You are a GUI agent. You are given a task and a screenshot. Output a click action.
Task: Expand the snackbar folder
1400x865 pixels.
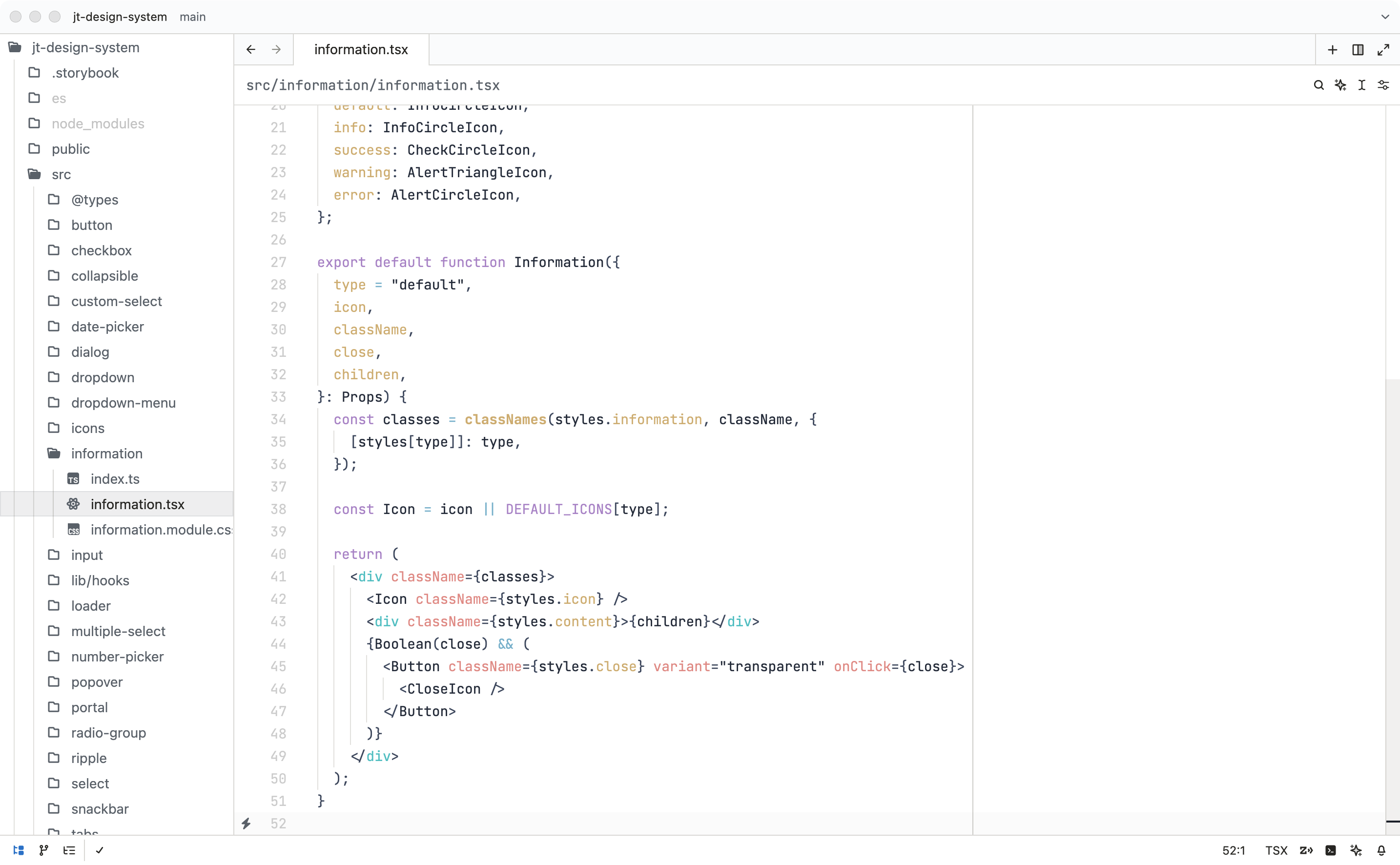click(117, 808)
